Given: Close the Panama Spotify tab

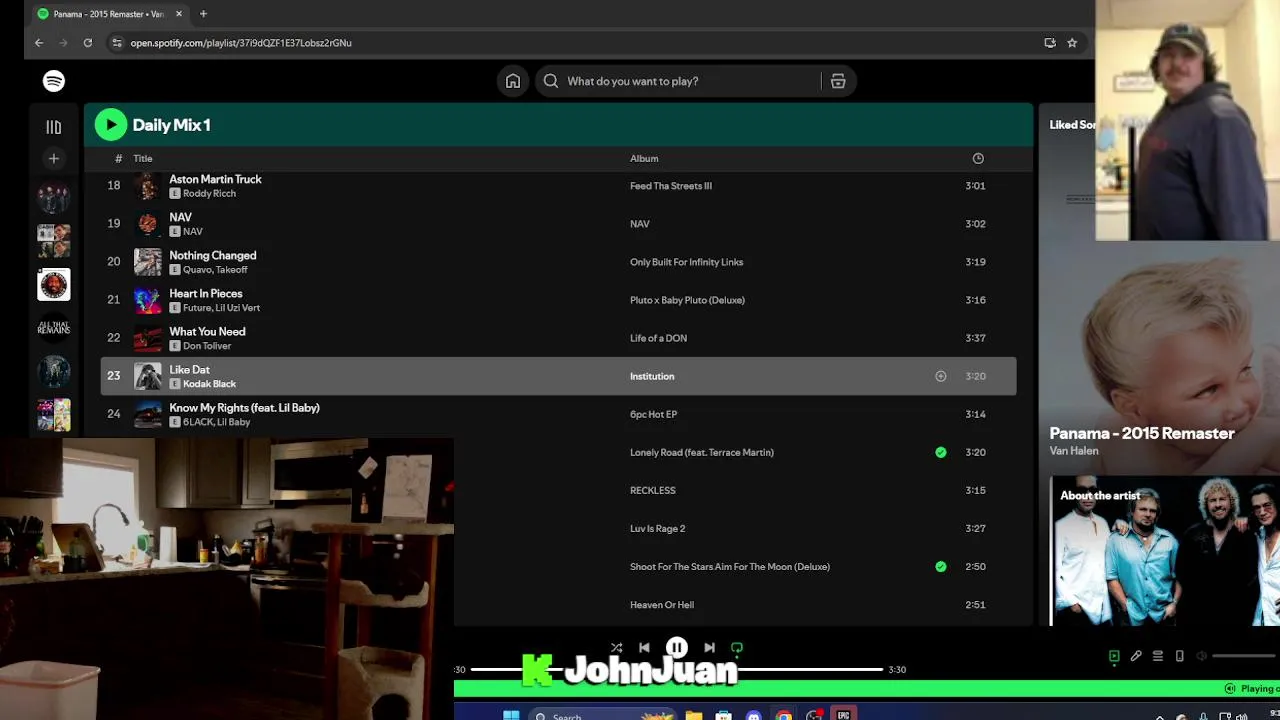Looking at the screenshot, I should point(178,14).
